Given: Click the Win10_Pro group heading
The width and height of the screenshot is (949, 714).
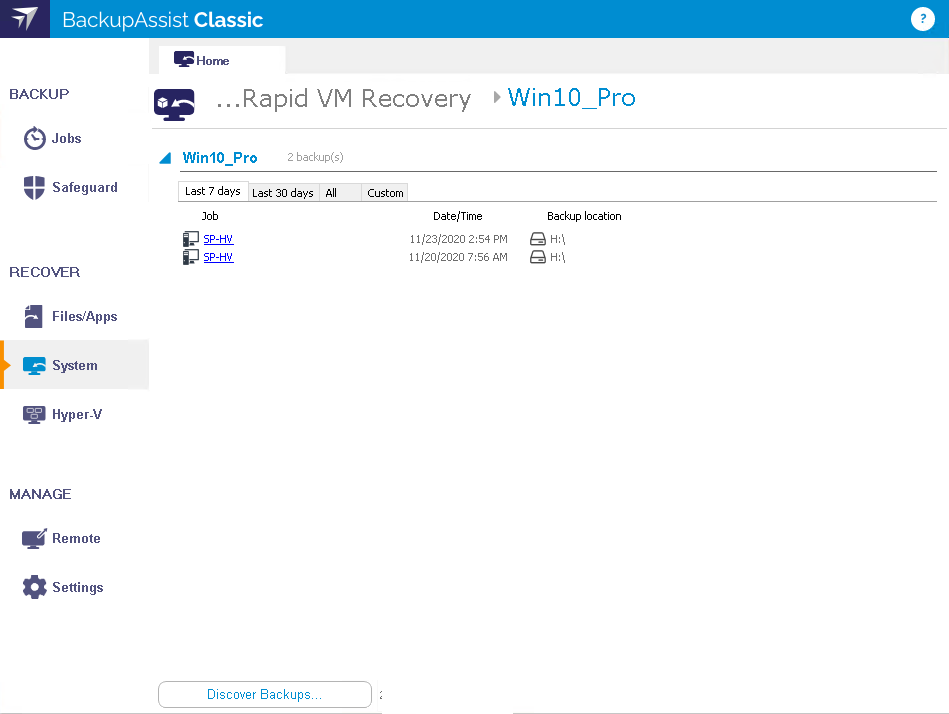Looking at the screenshot, I should point(220,158).
